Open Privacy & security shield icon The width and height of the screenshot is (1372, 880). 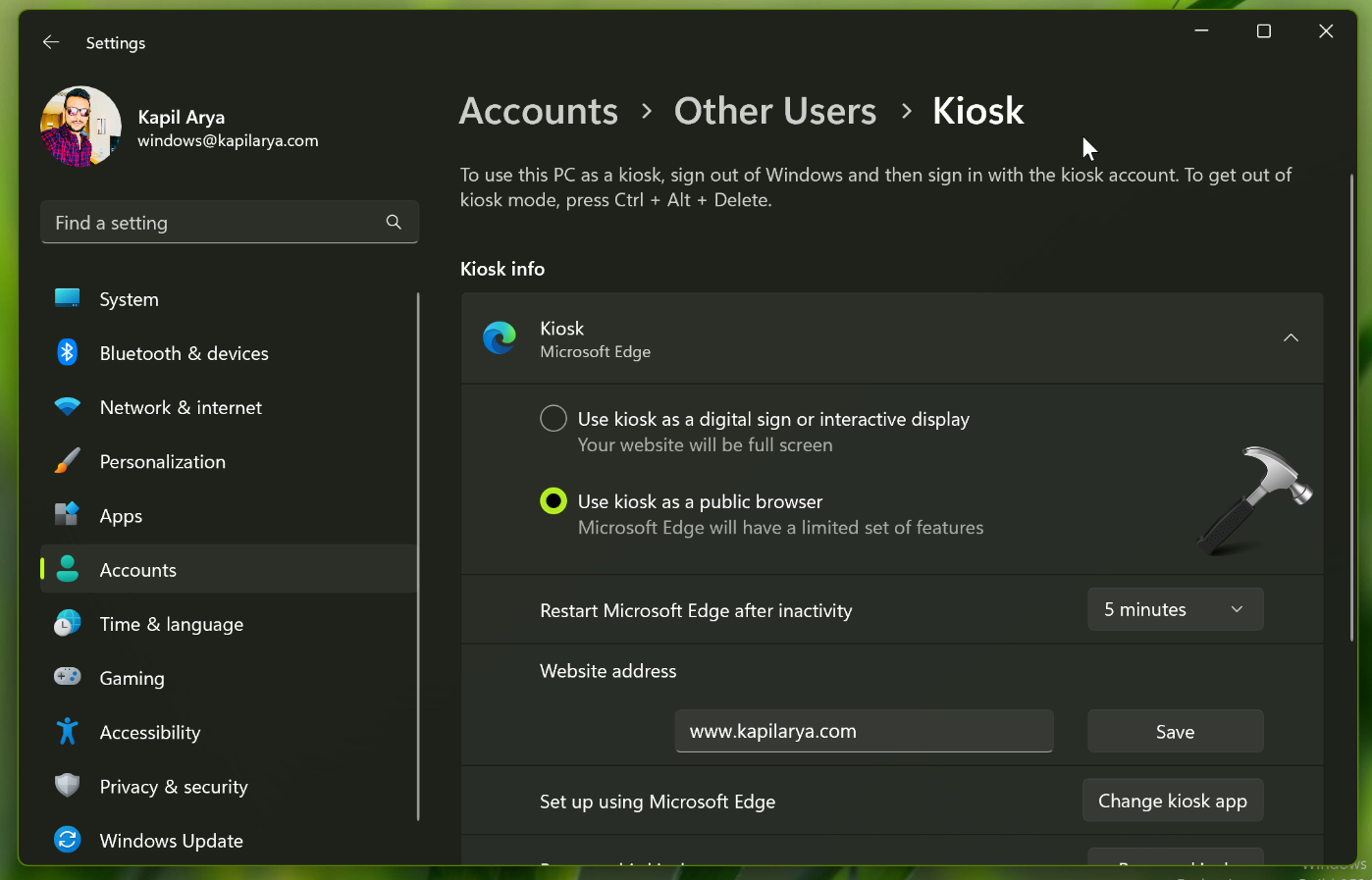(67, 786)
